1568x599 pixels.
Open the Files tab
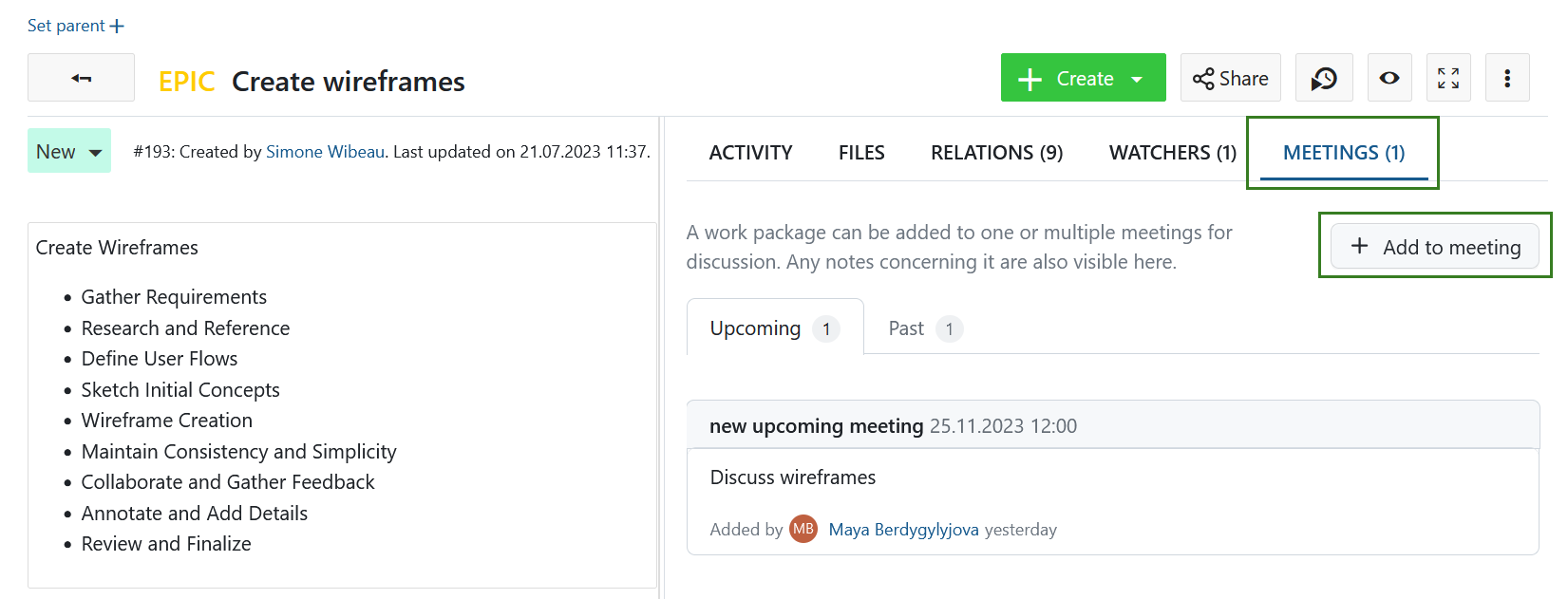coord(861,153)
